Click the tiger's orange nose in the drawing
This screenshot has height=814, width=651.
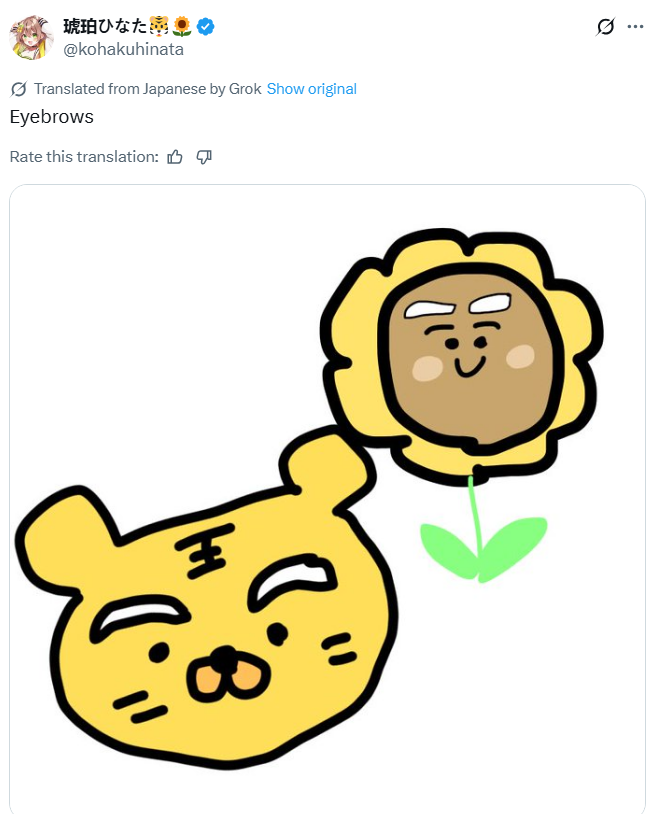point(230,677)
